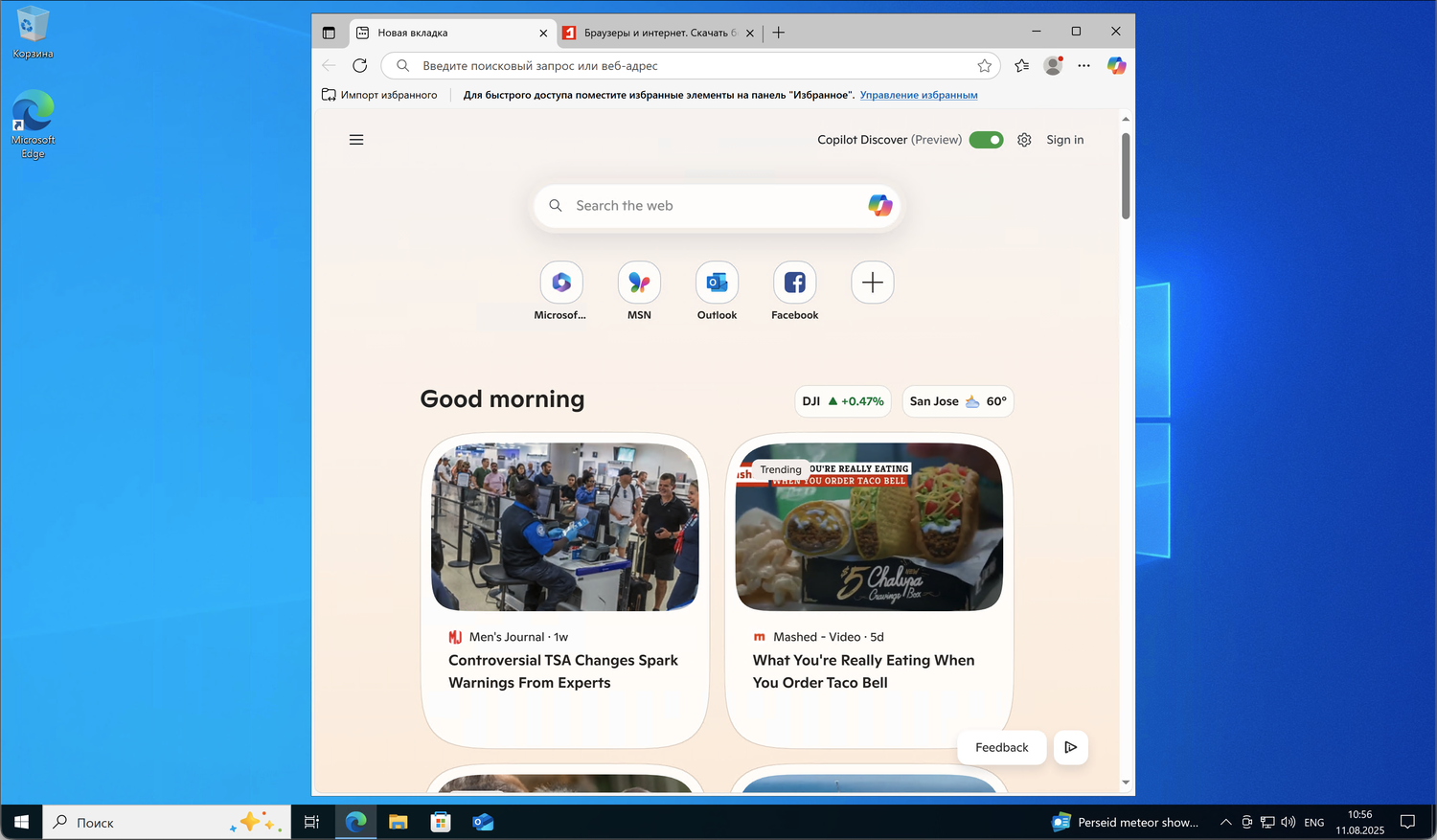Click the browser back arrow

point(329,65)
